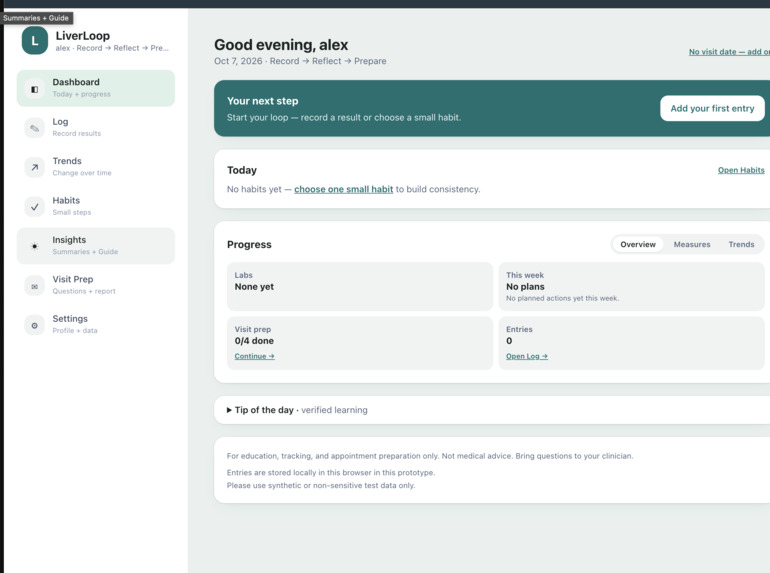Click the Today section heading
770x573 pixels.
tap(242, 170)
